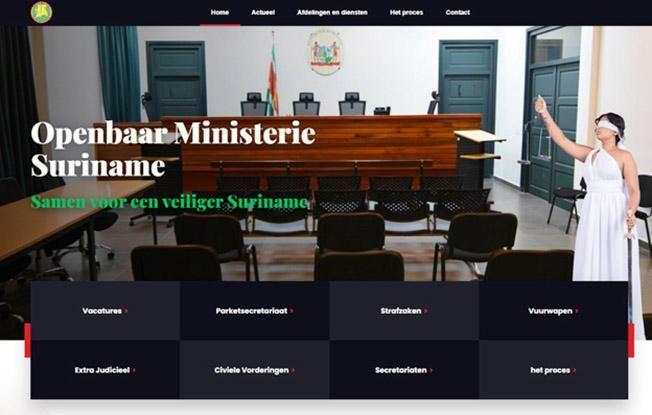Click the Openbaar Ministerie logo

(x=42, y=12)
